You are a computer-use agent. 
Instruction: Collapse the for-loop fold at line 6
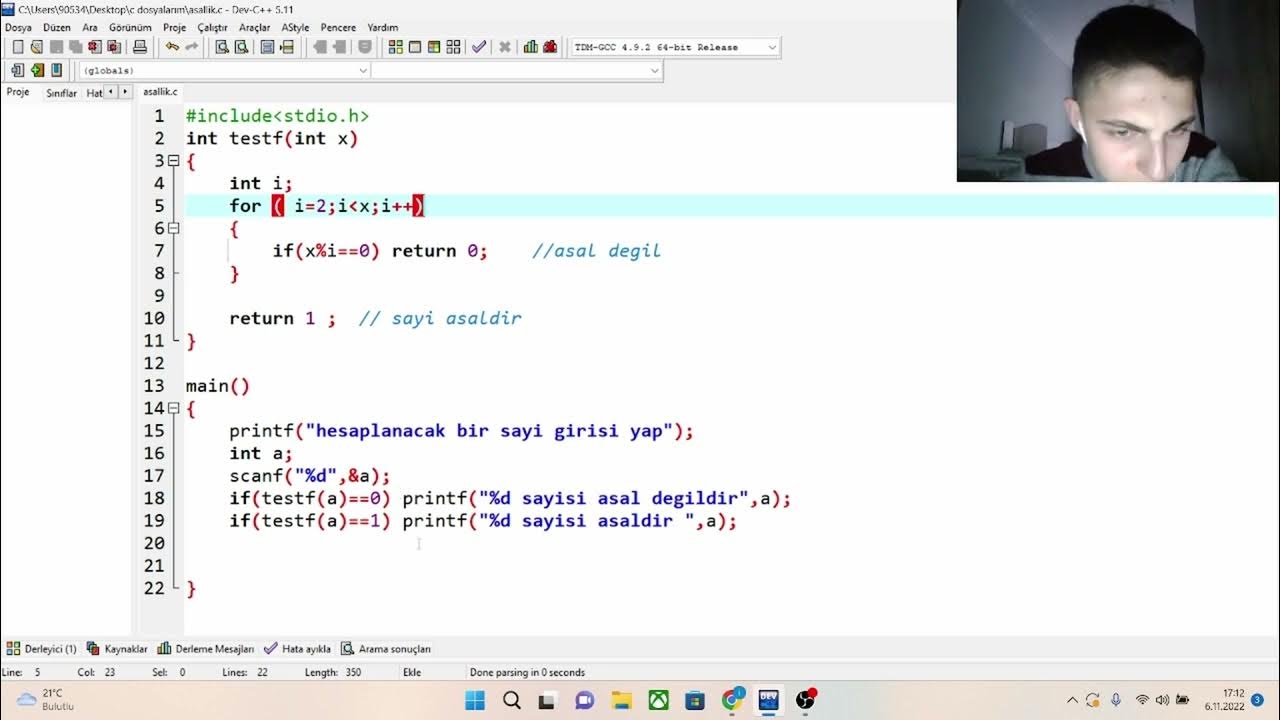point(173,228)
